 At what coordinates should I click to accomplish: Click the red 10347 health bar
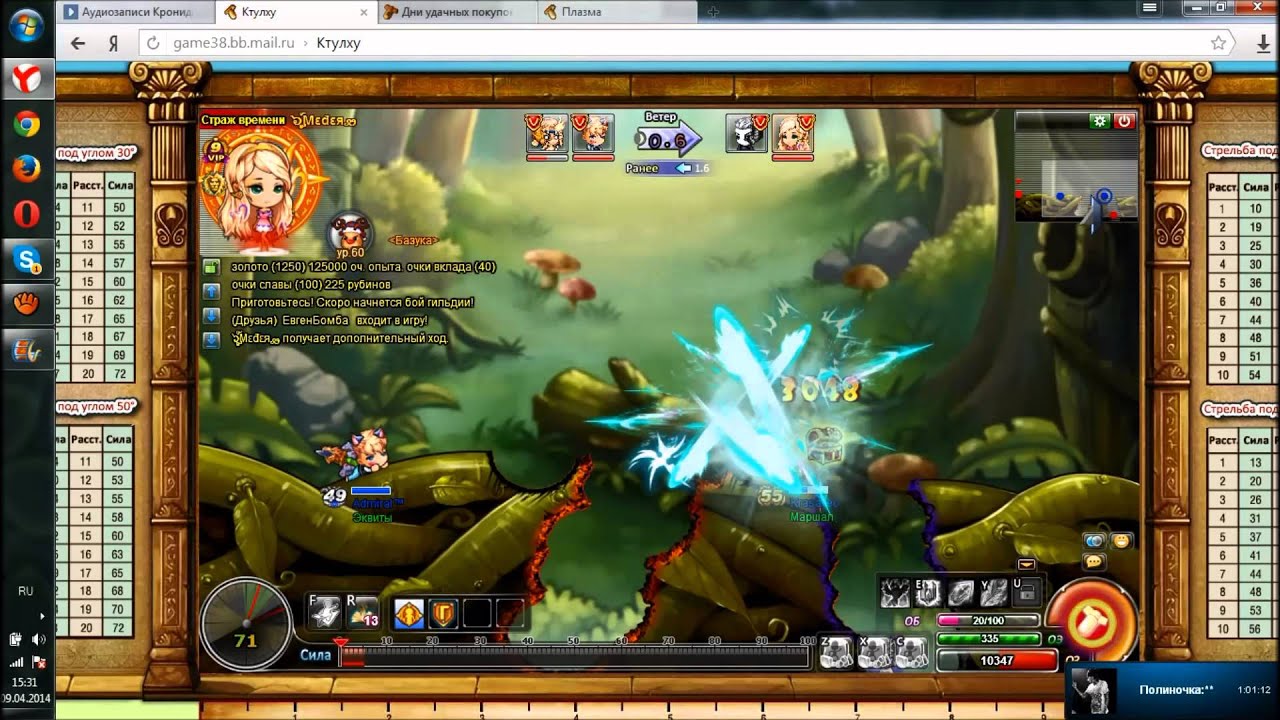[997, 661]
